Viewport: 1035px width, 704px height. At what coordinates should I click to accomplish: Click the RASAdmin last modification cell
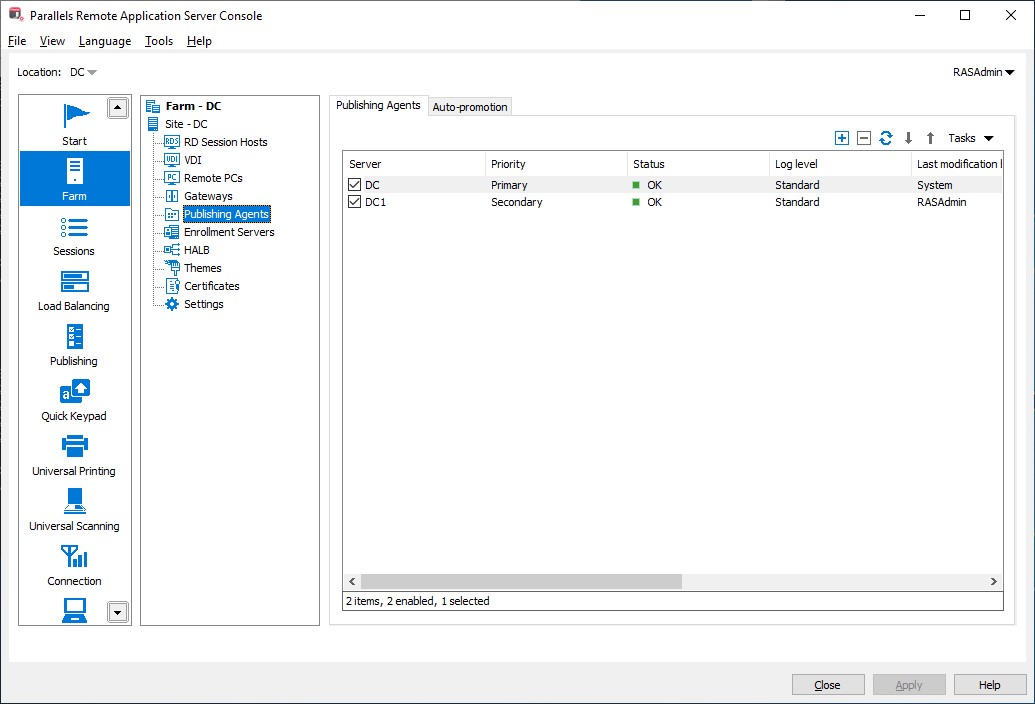click(941, 202)
